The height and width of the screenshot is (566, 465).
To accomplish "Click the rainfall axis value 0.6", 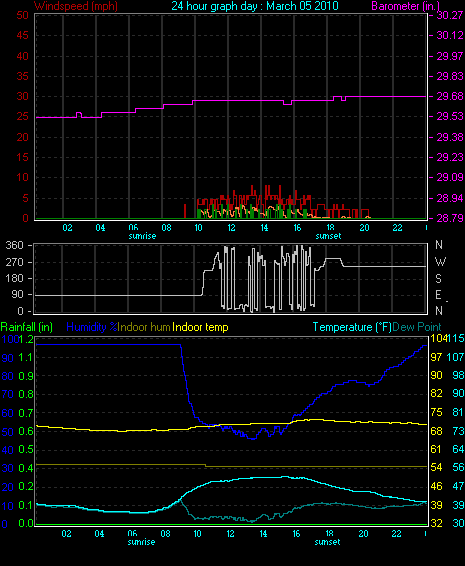I will [26, 431].
